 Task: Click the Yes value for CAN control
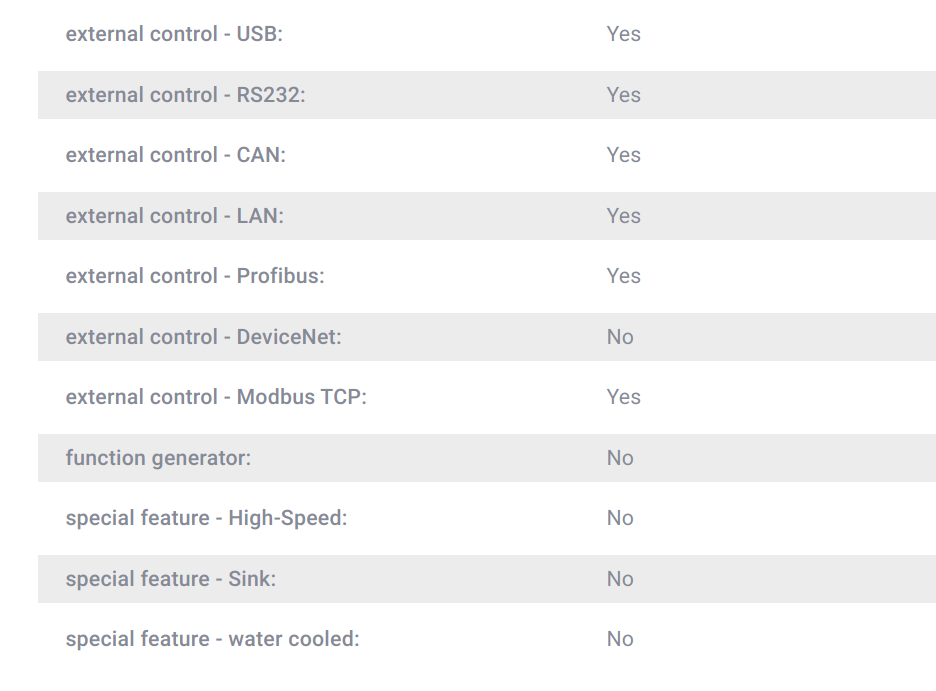(623, 155)
